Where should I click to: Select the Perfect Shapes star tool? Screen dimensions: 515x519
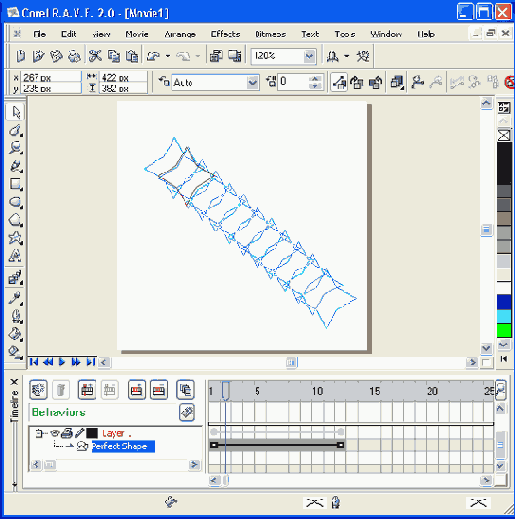(x=15, y=238)
